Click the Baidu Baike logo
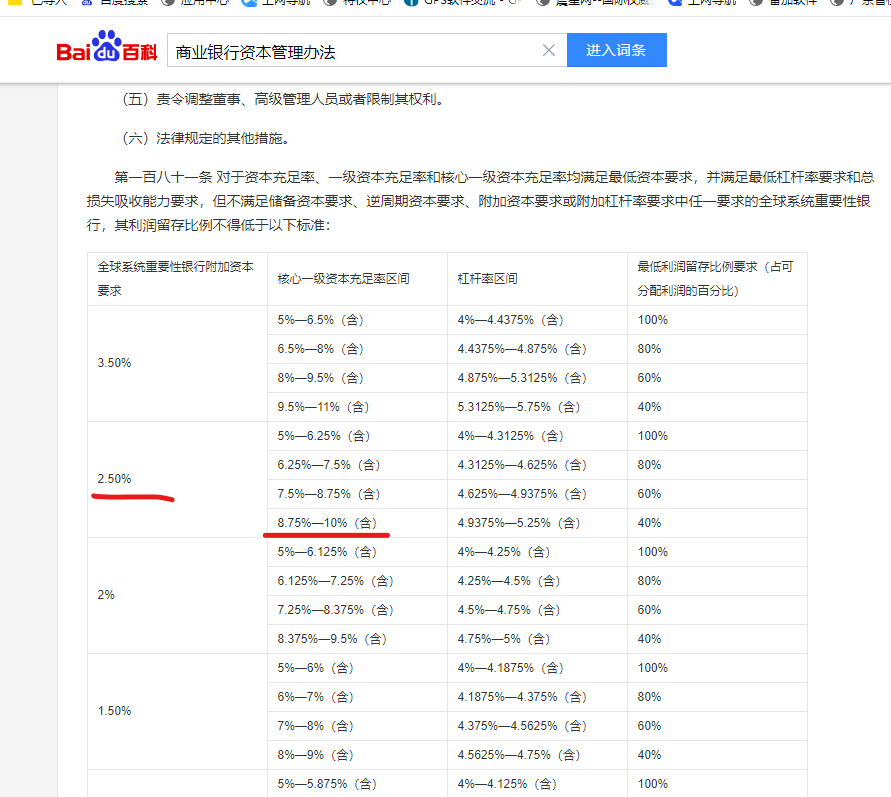 coord(106,50)
